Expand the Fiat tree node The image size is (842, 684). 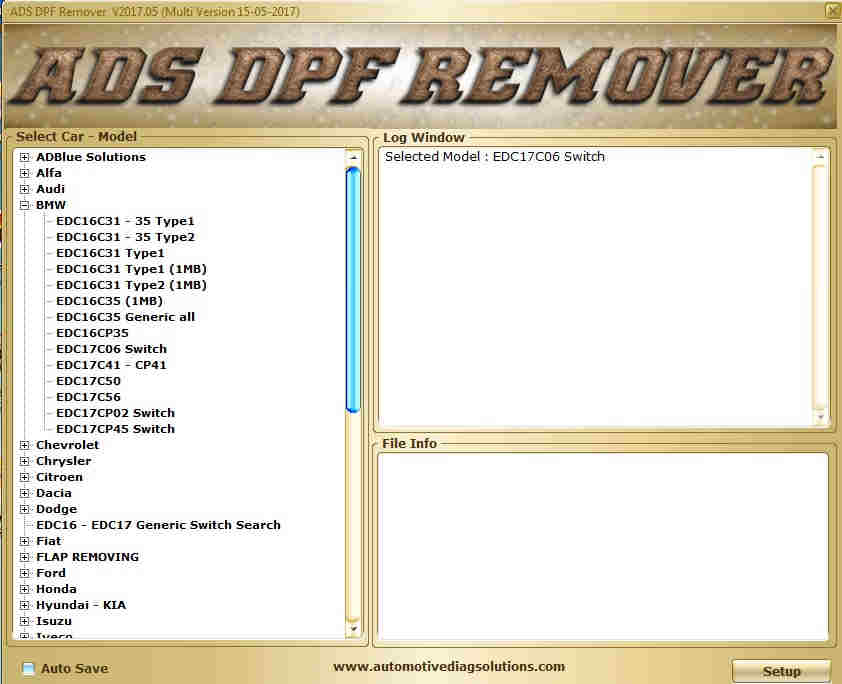24,541
